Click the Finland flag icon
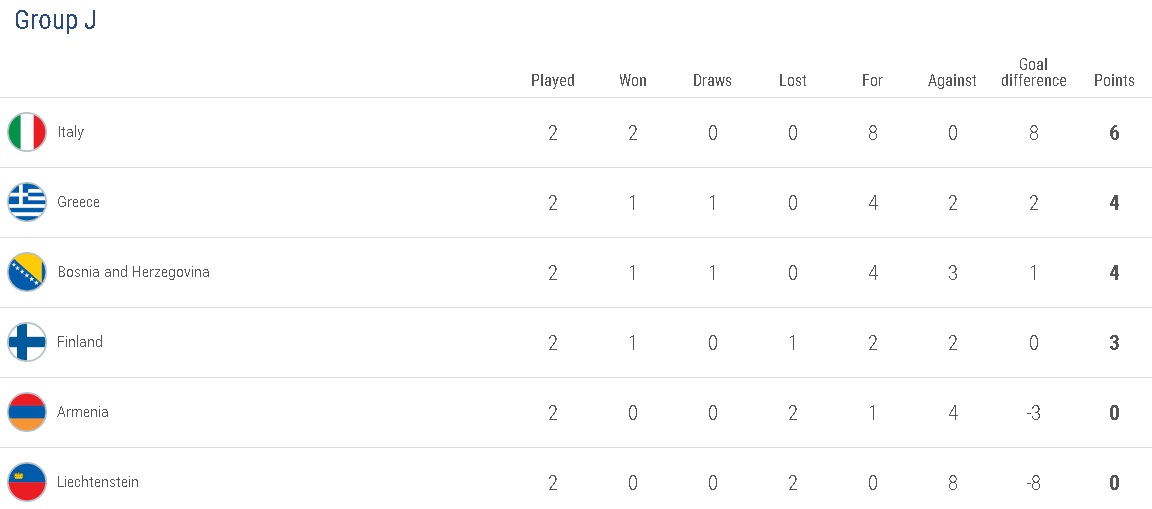The width and height of the screenshot is (1152, 509). pyautogui.click(x=27, y=342)
